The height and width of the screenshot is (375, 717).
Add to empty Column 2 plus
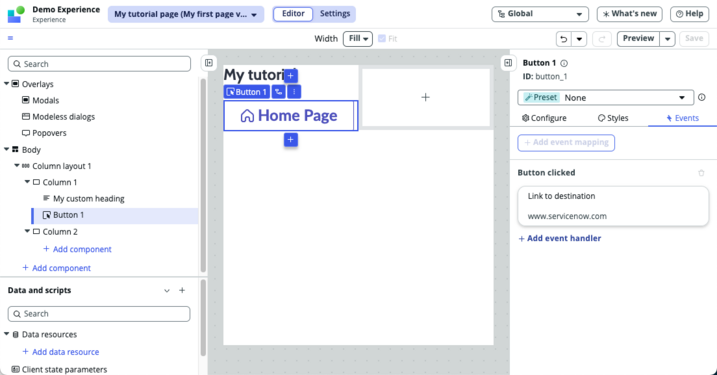coord(425,97)
